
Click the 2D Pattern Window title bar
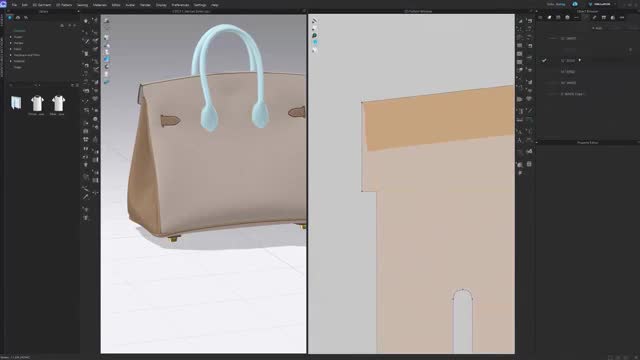[418, 11]
